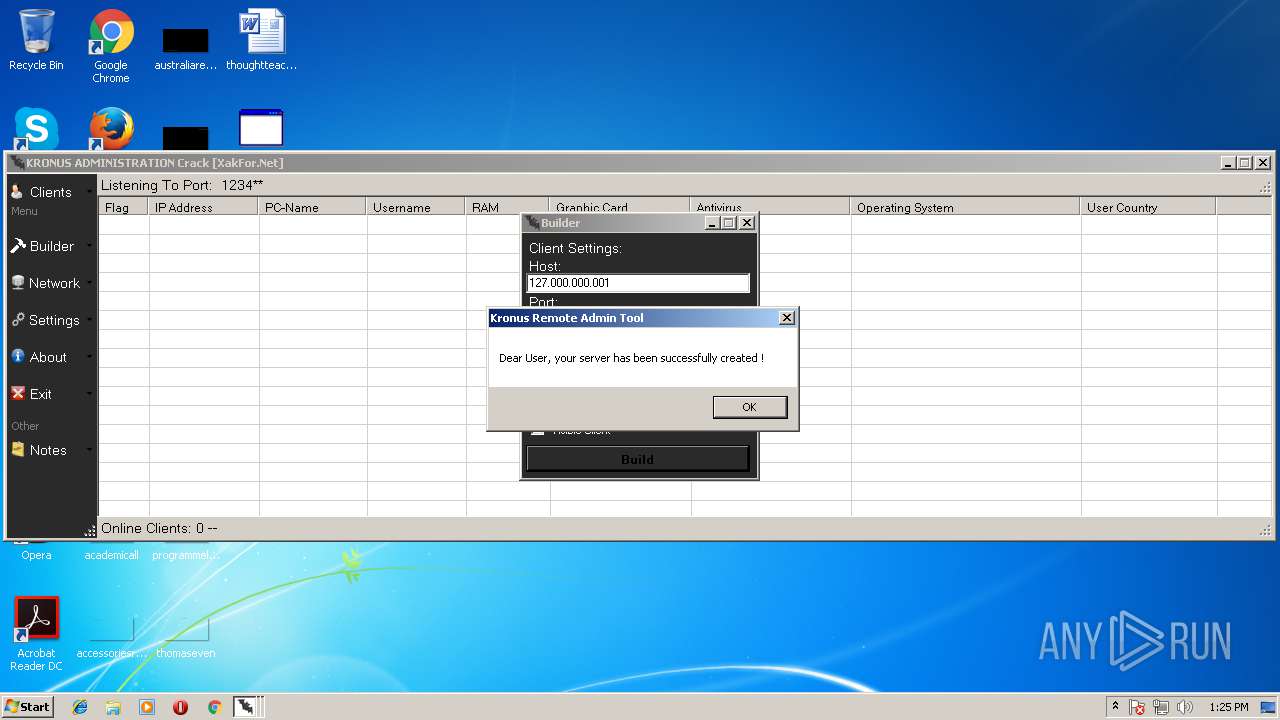
Task: Click the Antivirus column header
Action: click(x=770, y=207)
